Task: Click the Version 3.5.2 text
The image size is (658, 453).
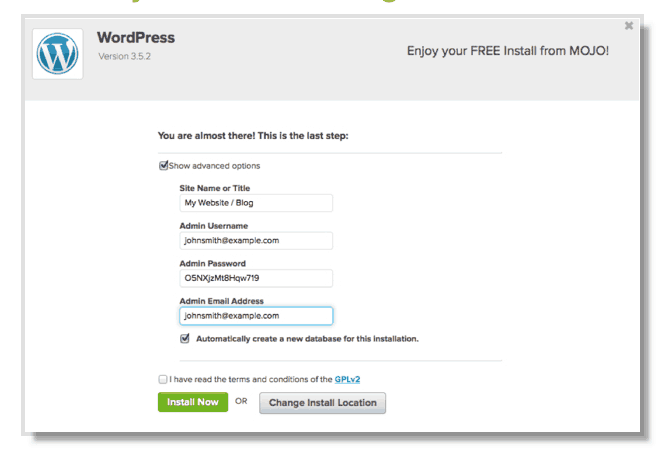Action: [125, 56]
